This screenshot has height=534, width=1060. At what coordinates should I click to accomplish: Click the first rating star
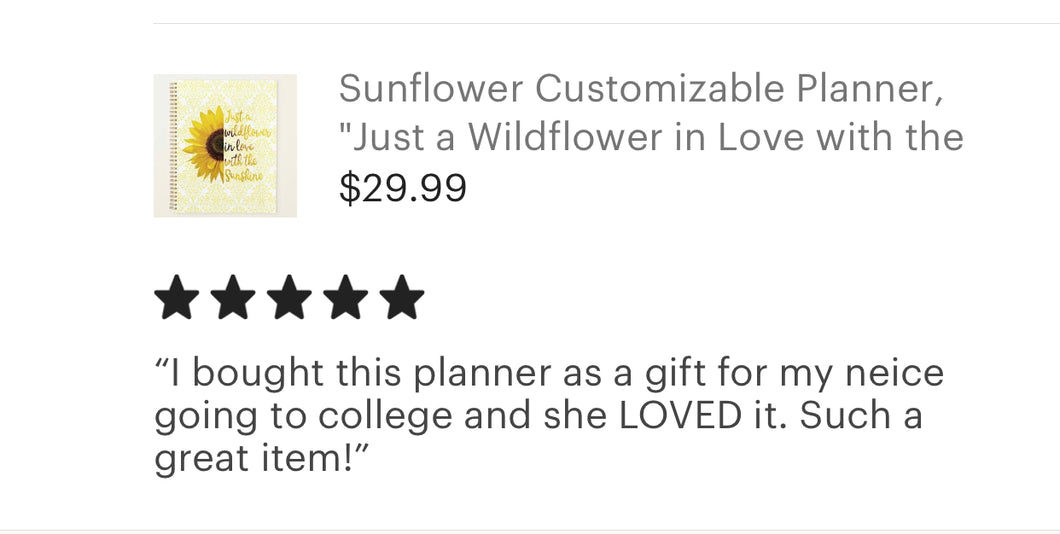(177, 297)
